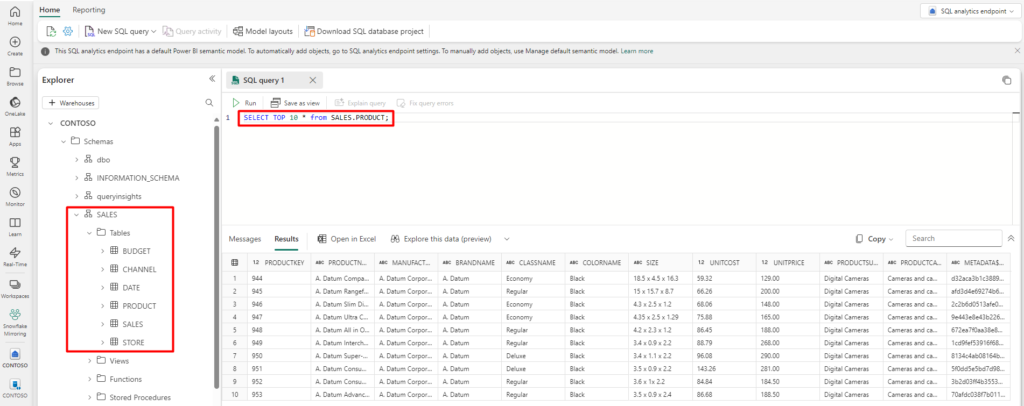1024x406 pixels.
Task: Click the results Search field
Action: 953,239
